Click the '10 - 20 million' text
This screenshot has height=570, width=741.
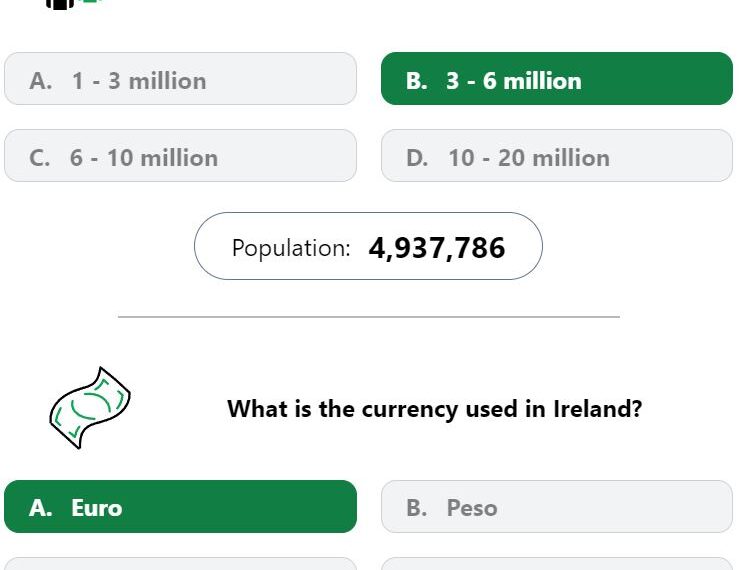[x=529, y=158]
